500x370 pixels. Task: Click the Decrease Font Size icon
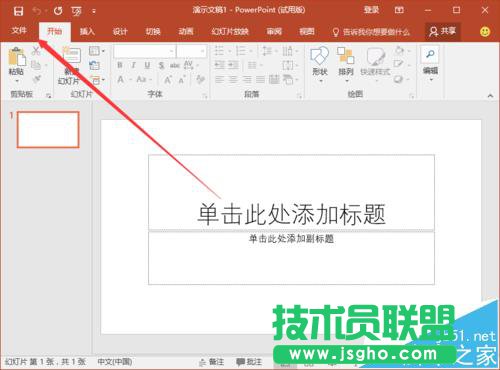pyautogui.click(x=182, y=80)
